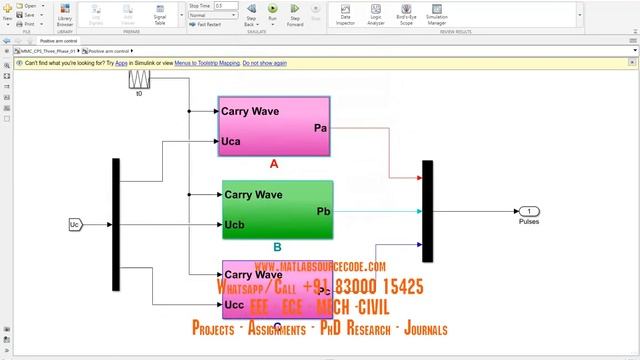This screenshot has width=640, height=360.
Task: Expand the Open button dropdown arrow
Action: [x=43, y=6]
